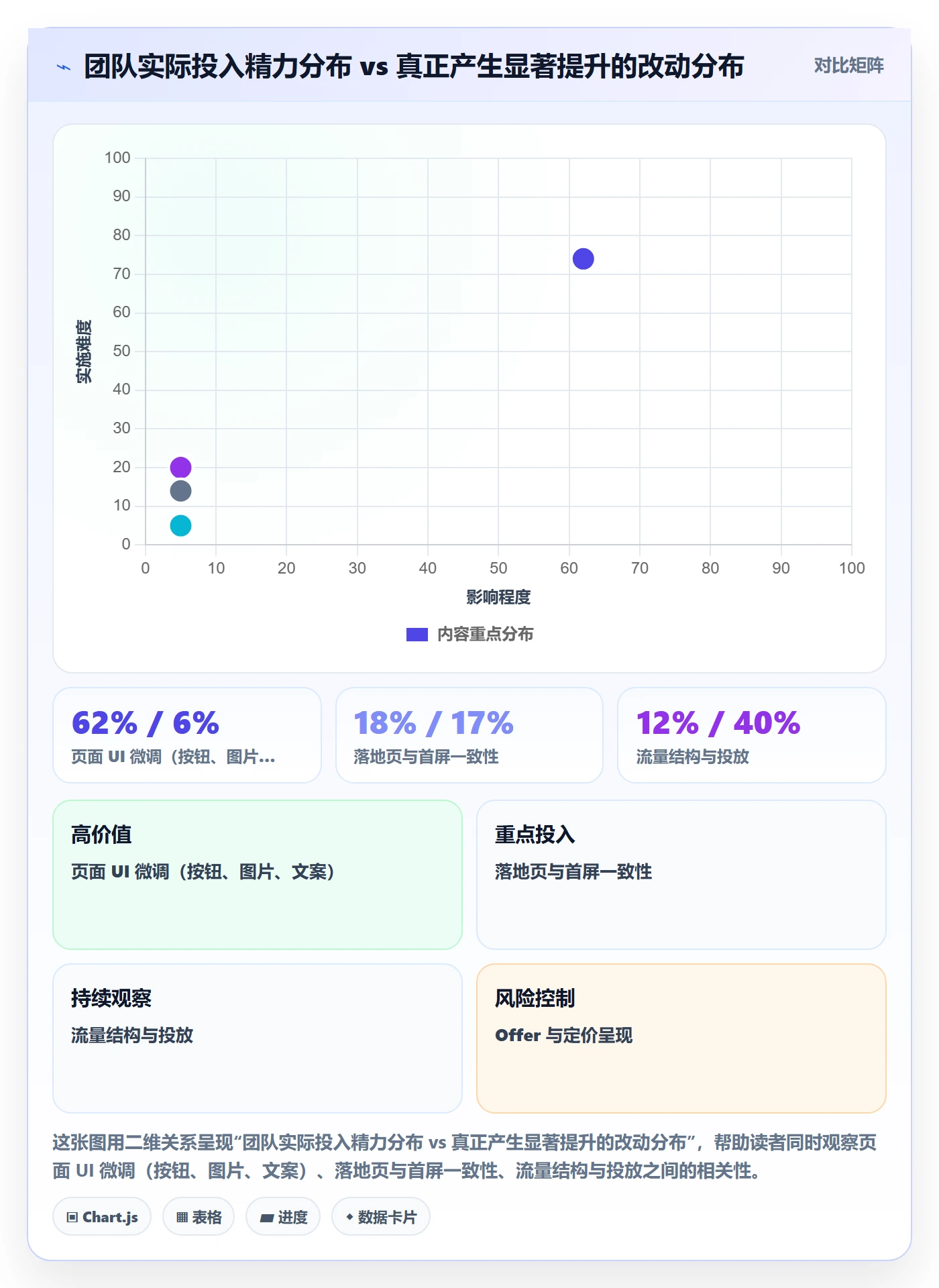939x1288 pixels.
Task: Click the 内容重点分布 legend label
Action: click(485, 635)
